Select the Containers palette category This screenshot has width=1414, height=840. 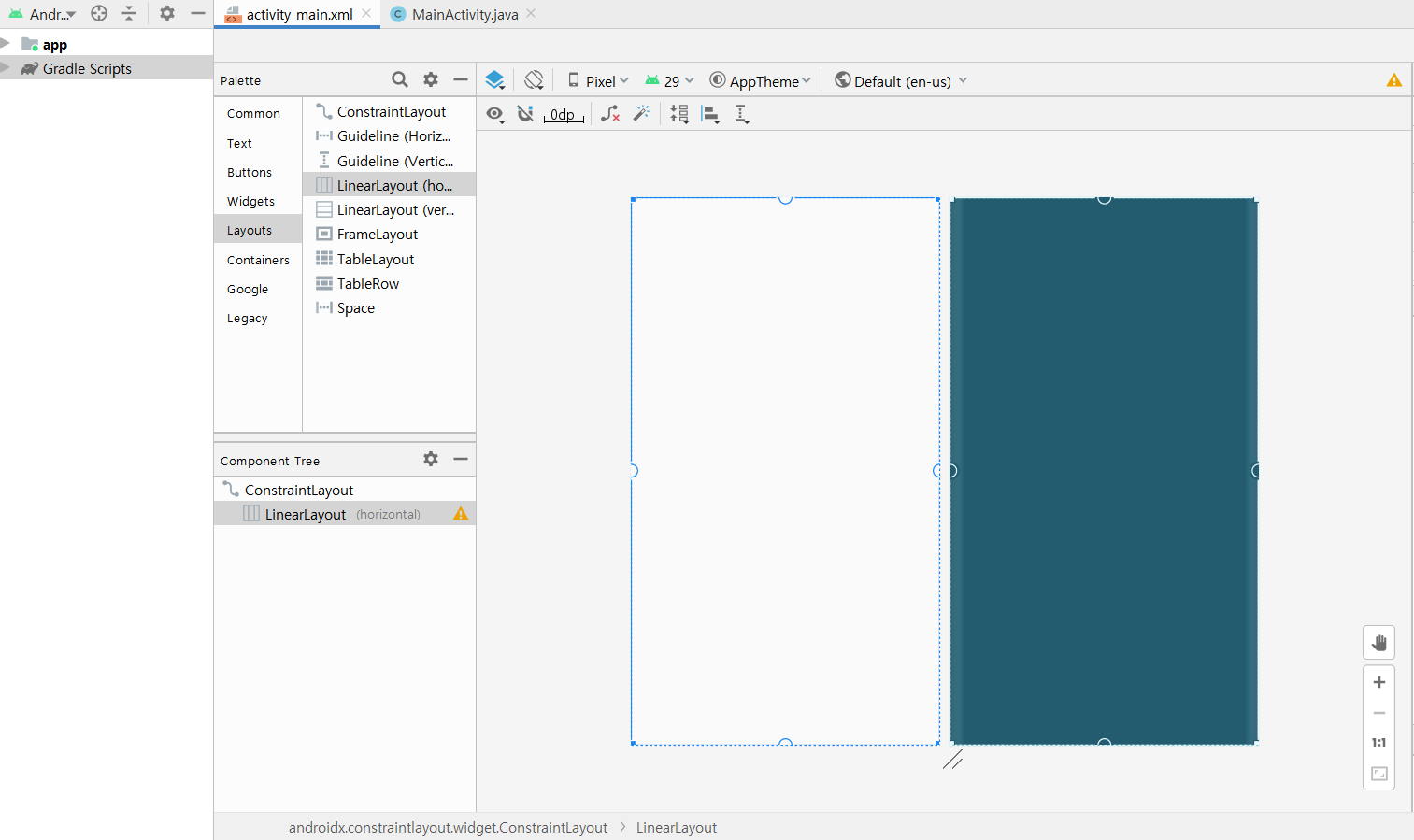pyautogui.click(x=258, y=260)
